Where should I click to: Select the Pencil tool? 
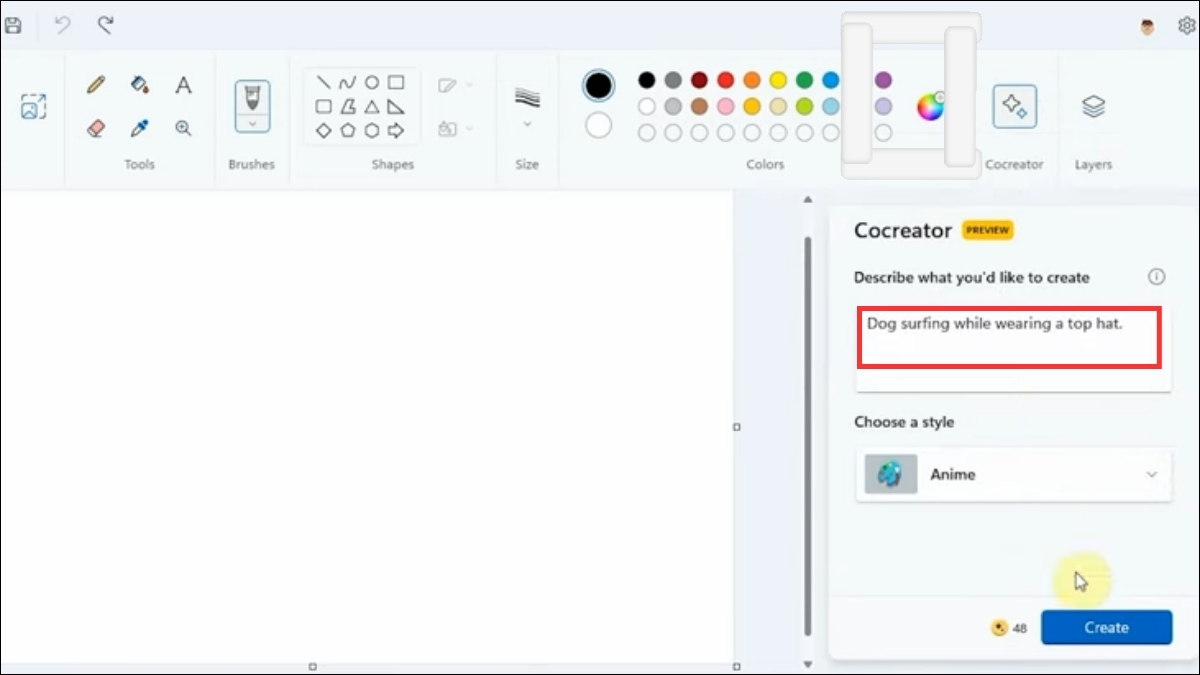(x=96, y=85)
